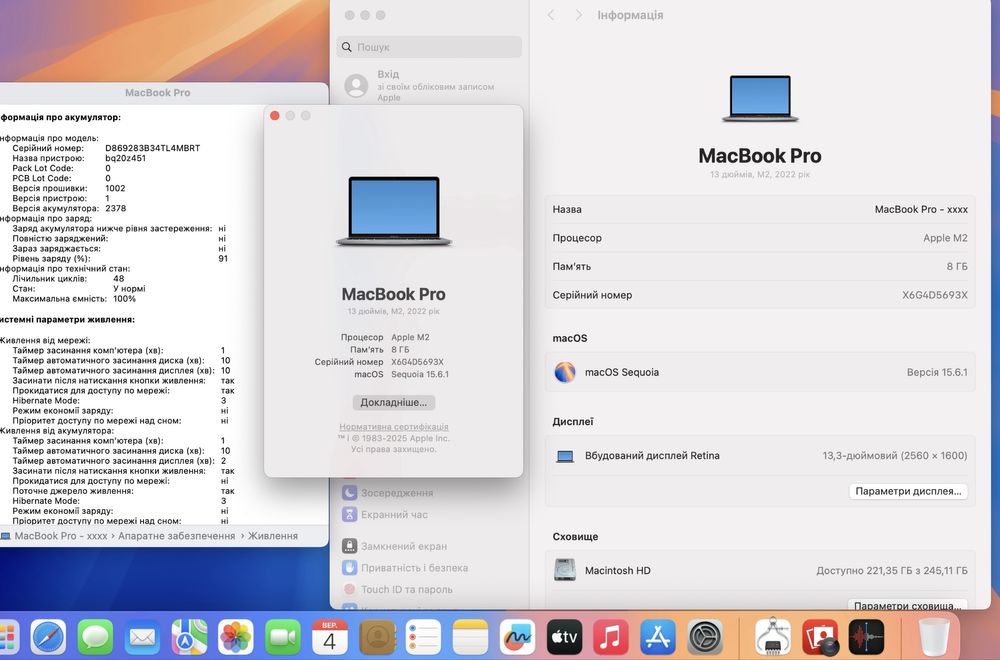The height and width of the screenshot is (660, 1000).
Task: Click battery serial D869283B34TL4MBRT
Action: point(152,148)
